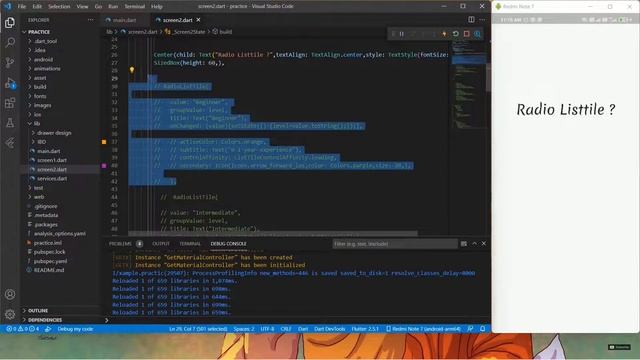
Task: Open README.md in the explorer
Action: (49, 270)
